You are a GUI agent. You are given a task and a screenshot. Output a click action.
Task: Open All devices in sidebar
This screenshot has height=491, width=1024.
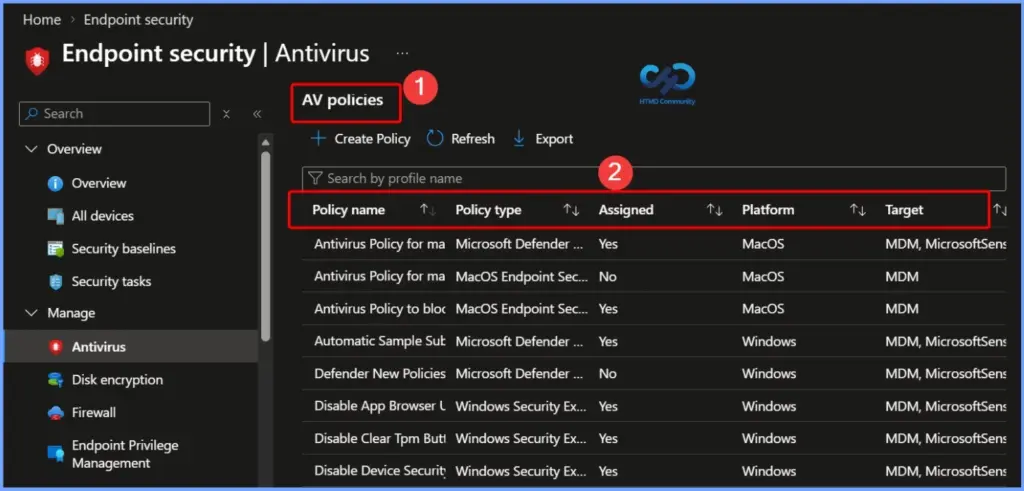pos(103,216)
